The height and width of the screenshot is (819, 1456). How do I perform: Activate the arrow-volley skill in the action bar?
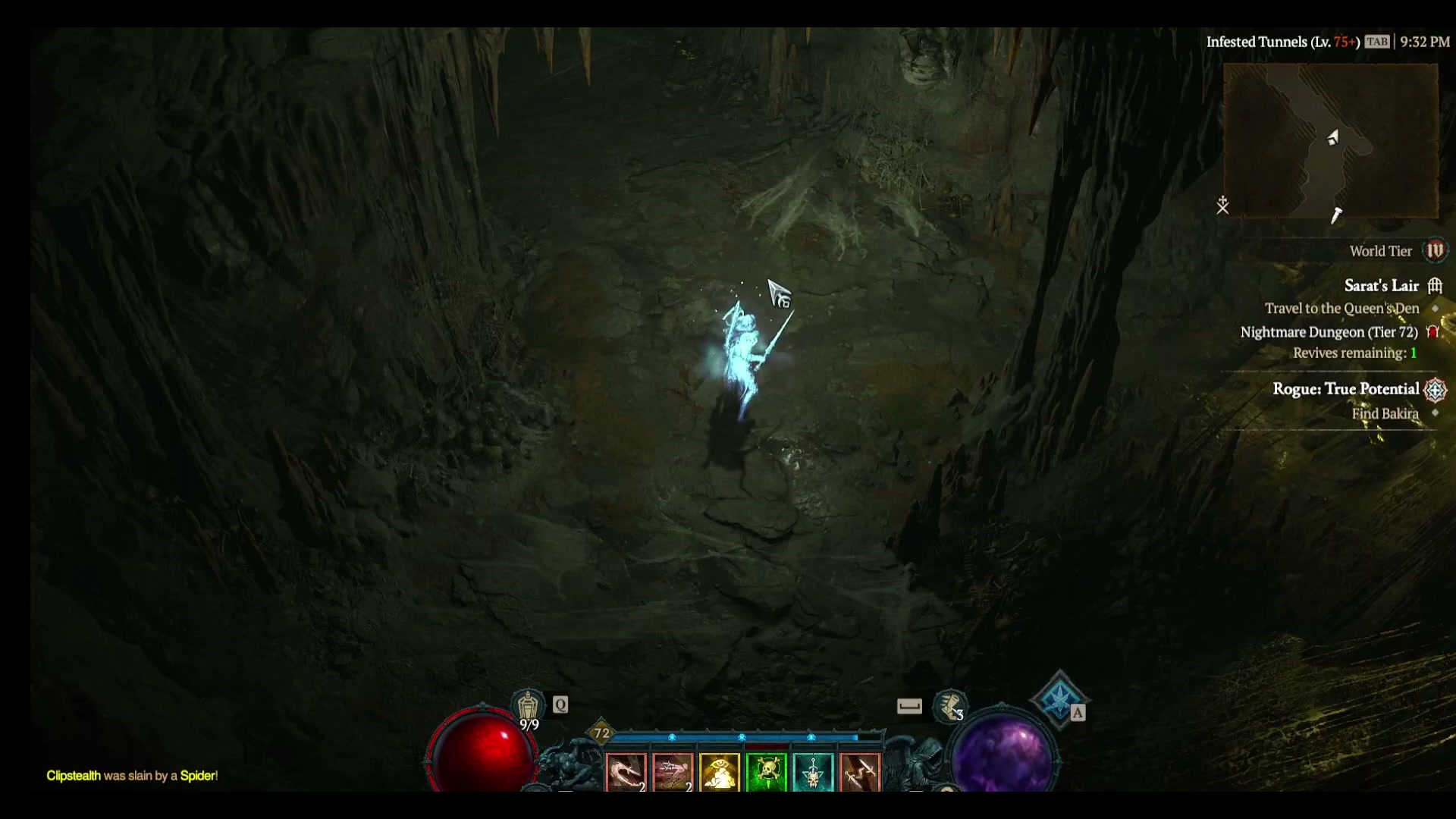coord(673,773)
